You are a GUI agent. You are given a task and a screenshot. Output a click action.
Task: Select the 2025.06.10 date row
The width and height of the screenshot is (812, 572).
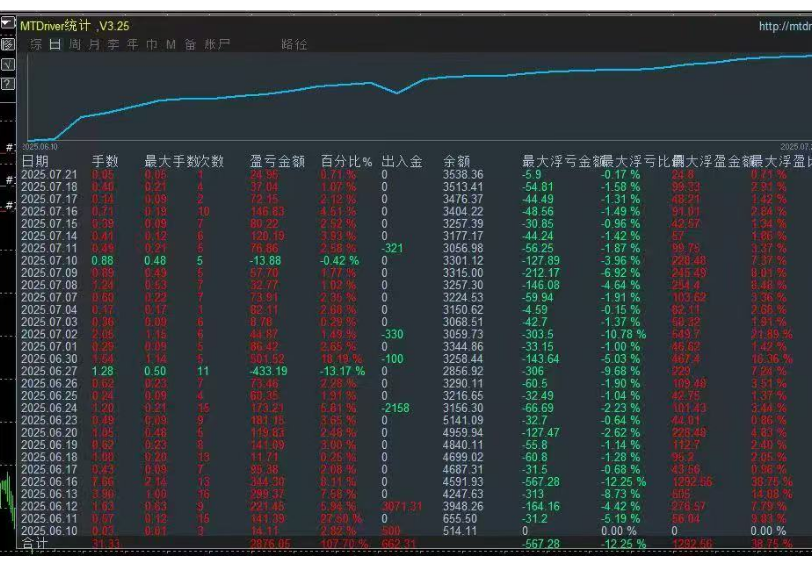(49, 531)
